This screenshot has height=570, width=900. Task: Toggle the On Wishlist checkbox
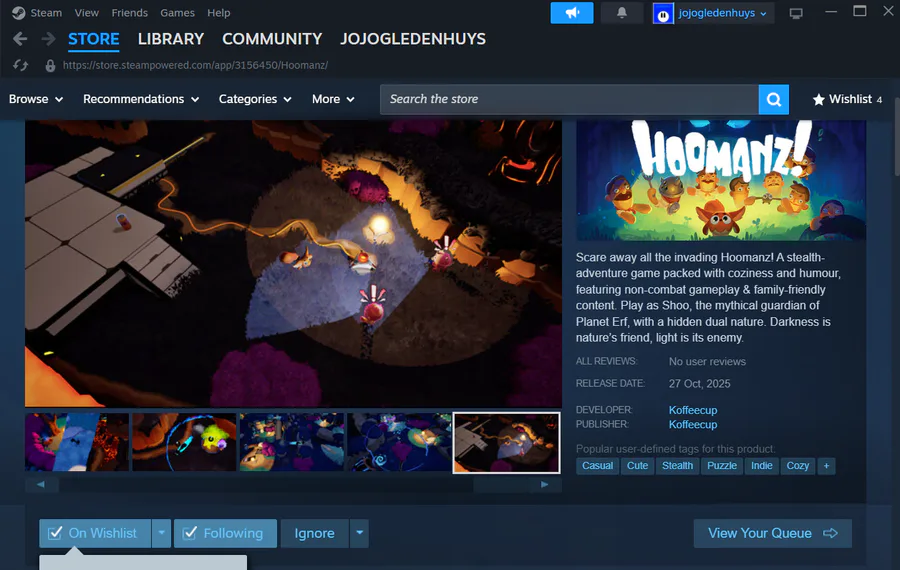point(55,533)
